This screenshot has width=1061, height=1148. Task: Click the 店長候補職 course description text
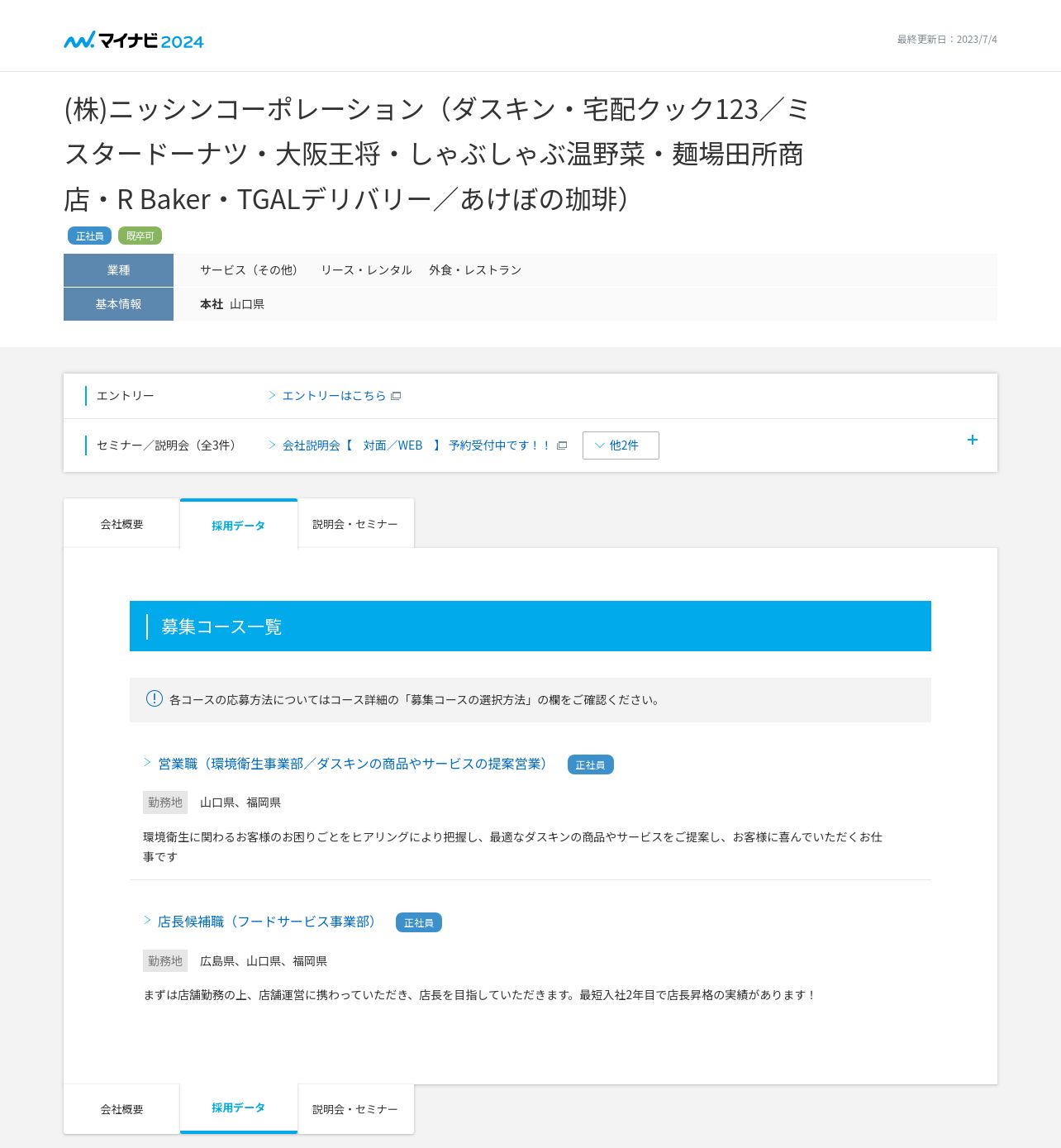480,995
